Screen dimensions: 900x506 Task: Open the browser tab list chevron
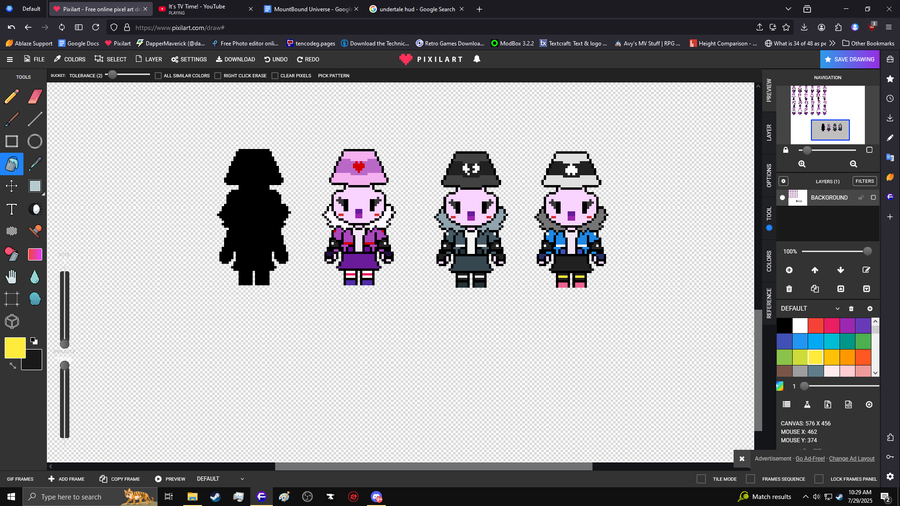point(788,9)
